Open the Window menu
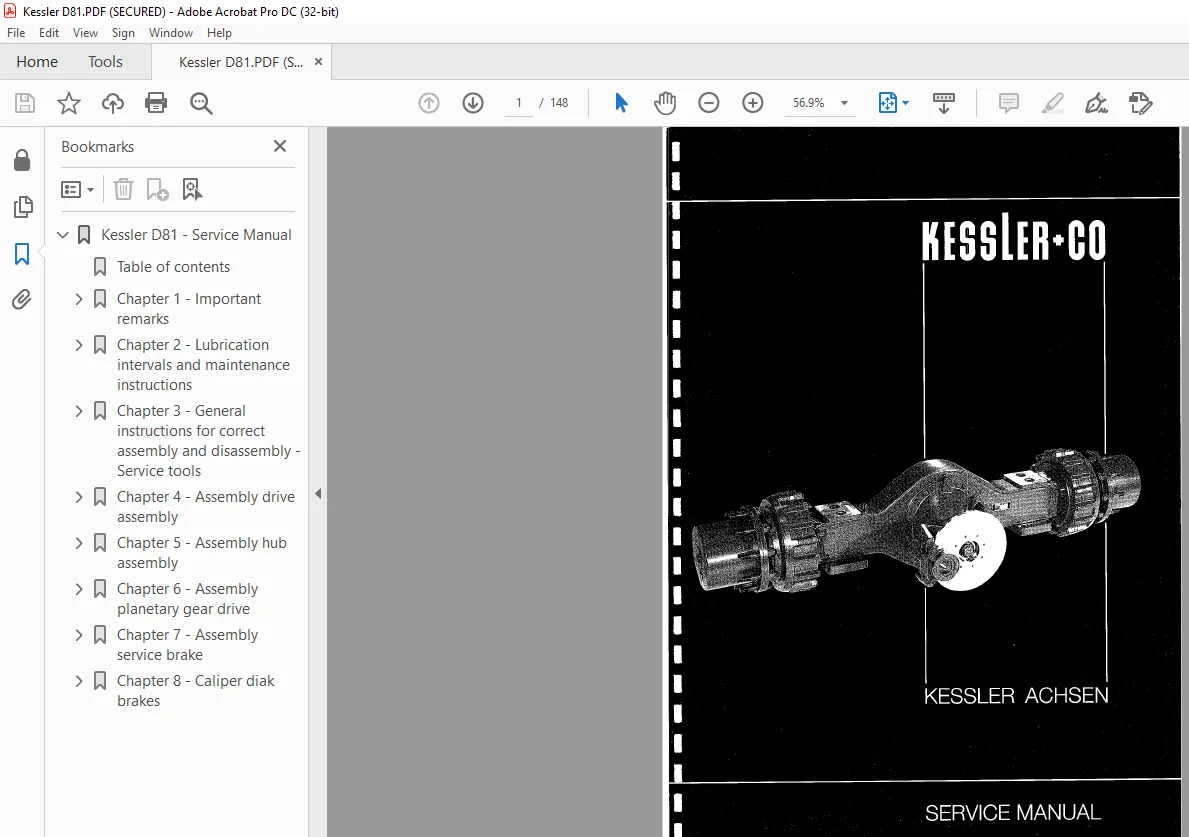Image resolution: width=1189 pixels, height=837 pixels. click(x=171, y=33)
